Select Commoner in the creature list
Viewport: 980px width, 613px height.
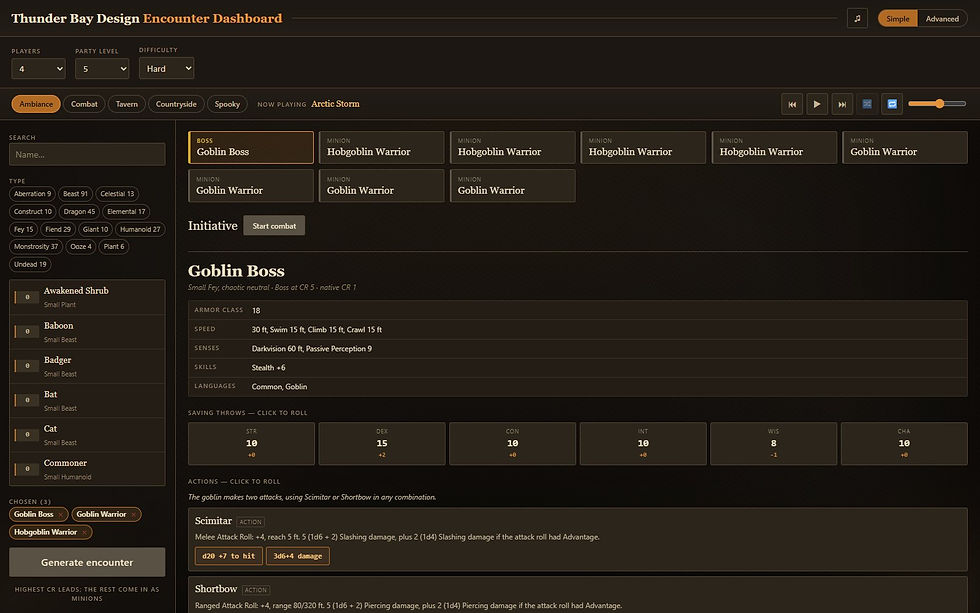[87, 469]
